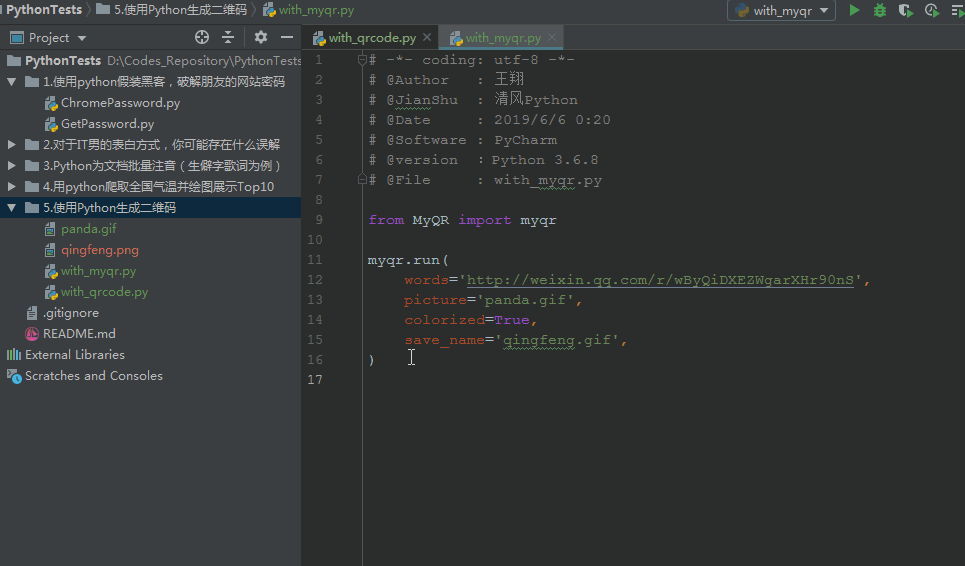Click the weixin.qq.com URL string
Image resolution: width=965 pixels, height=566 pixels.
pyautogui.click(x=660, y=280)
